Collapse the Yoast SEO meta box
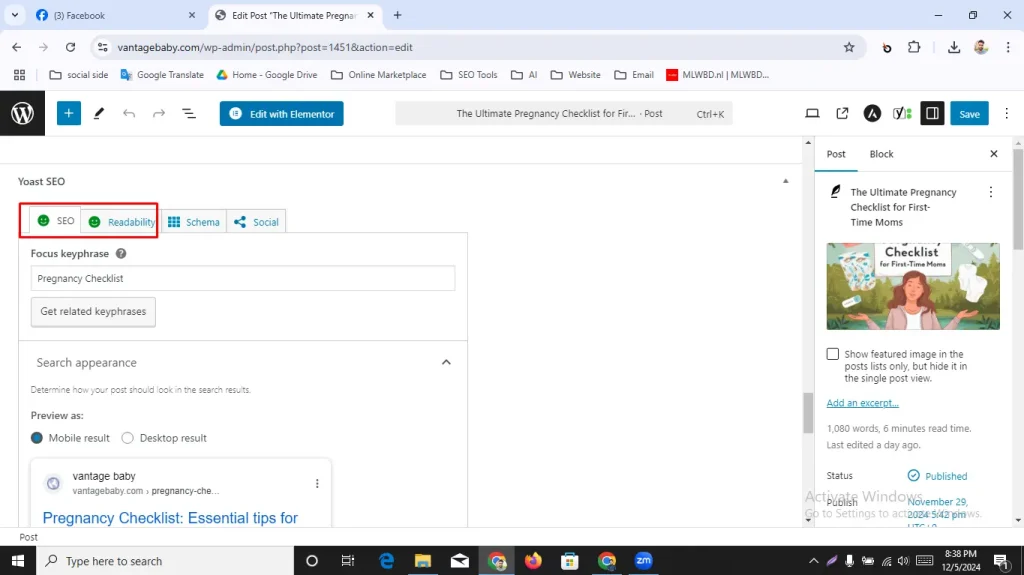This screenshot has width=1024, height=575. pyautogui.click(x=786, y=181)
